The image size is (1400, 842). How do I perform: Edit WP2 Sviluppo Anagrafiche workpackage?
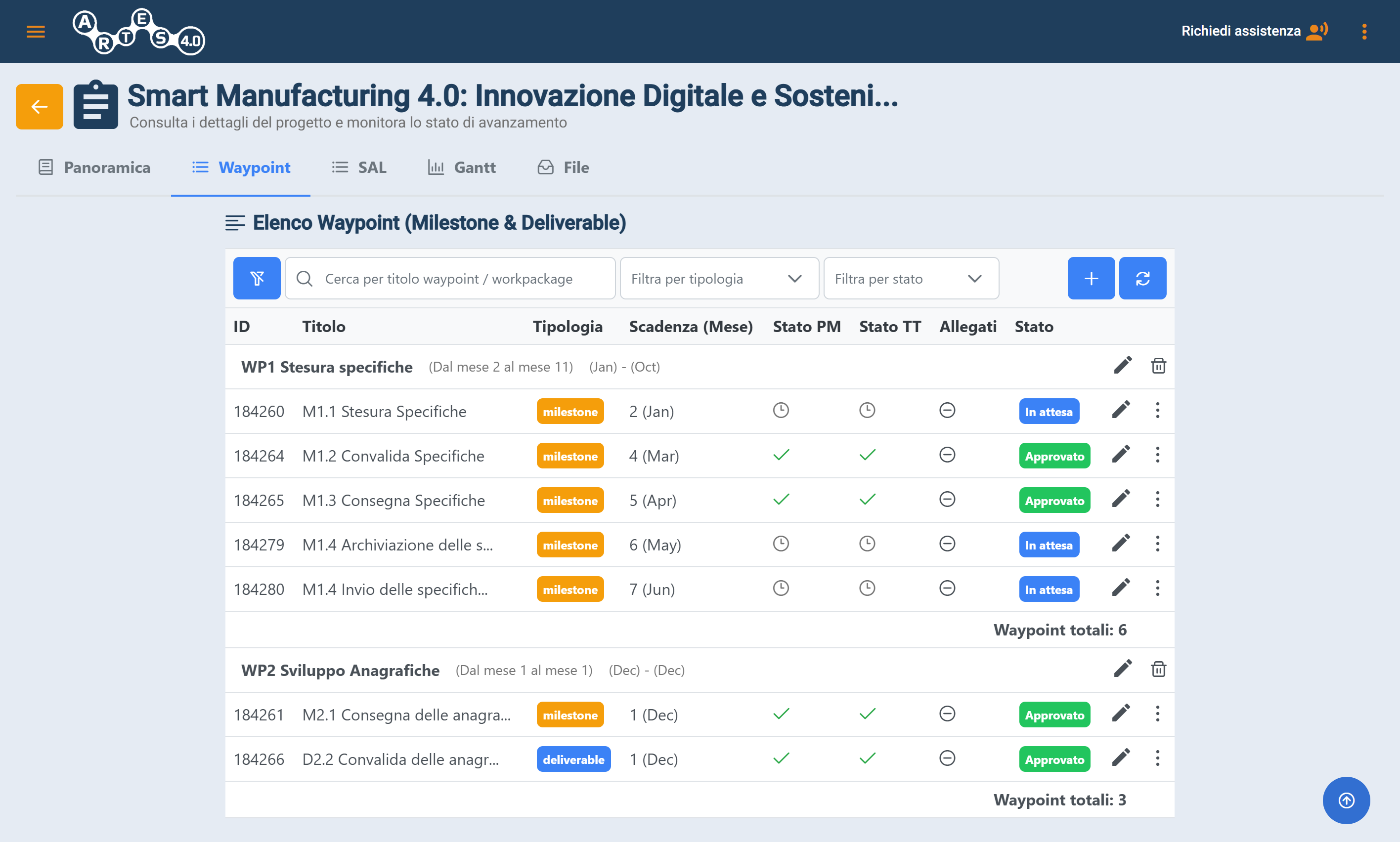tap(1123, 669)
